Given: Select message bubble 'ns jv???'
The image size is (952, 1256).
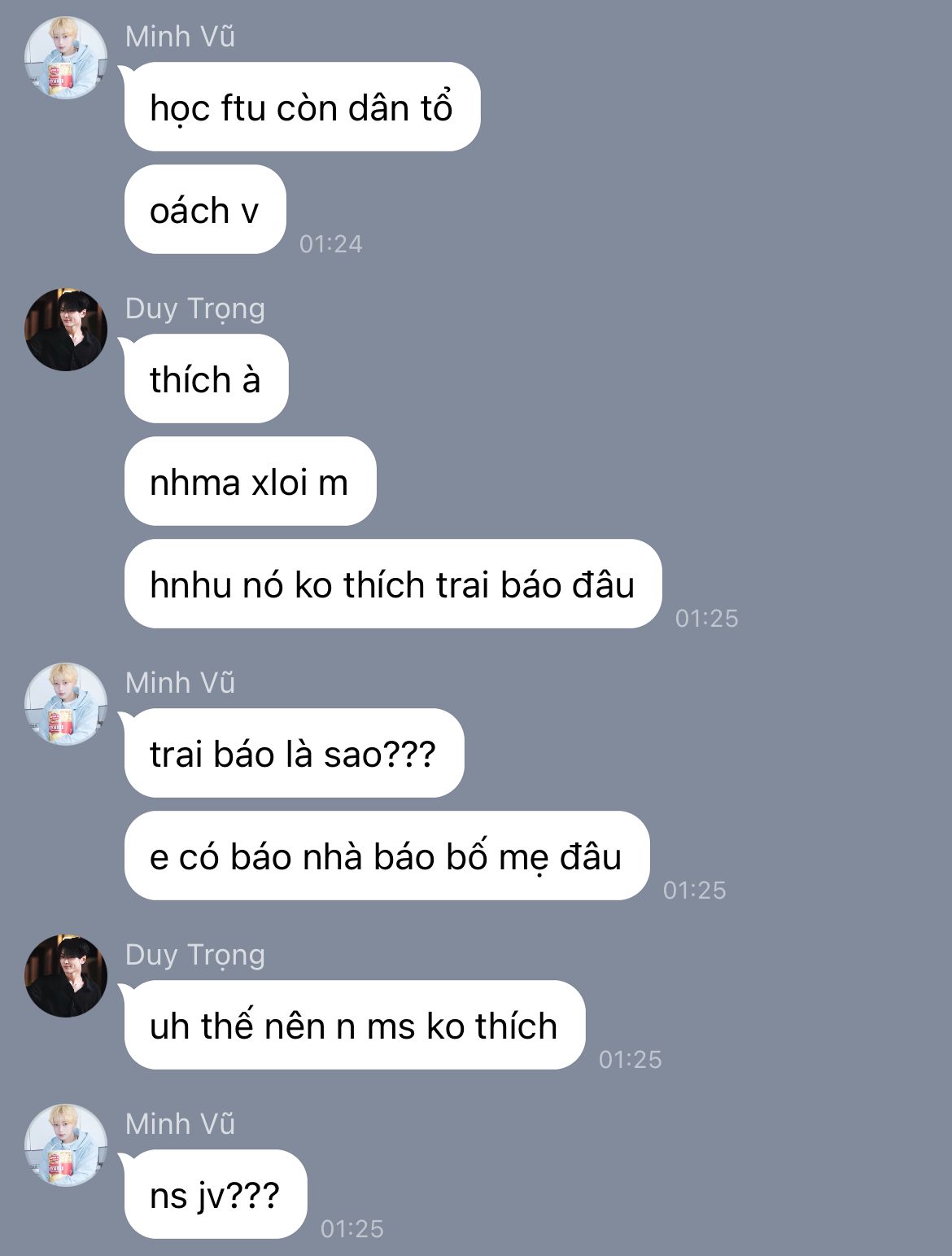Looking at the screenshot, I should (x=216, y=1194).
